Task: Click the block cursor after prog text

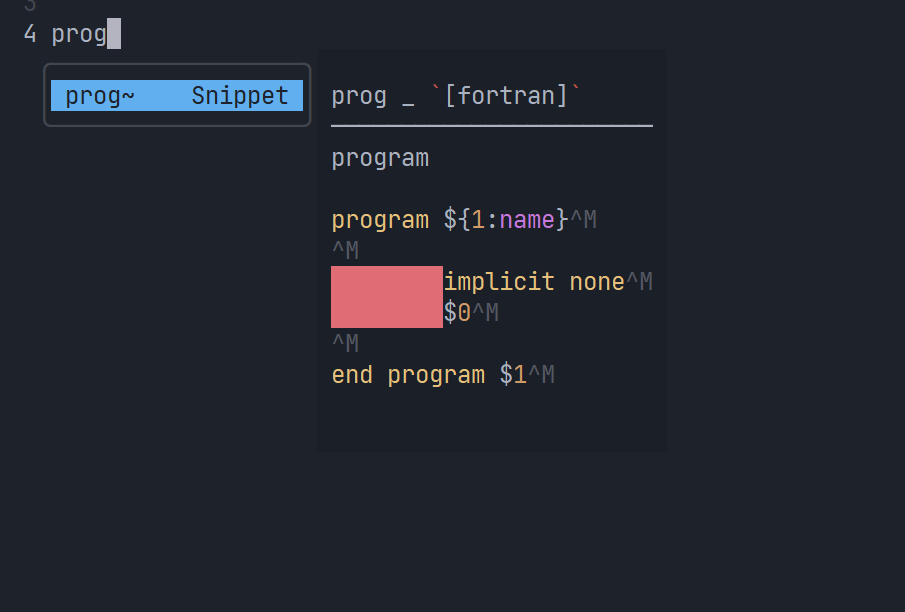Action: (112, 33)
